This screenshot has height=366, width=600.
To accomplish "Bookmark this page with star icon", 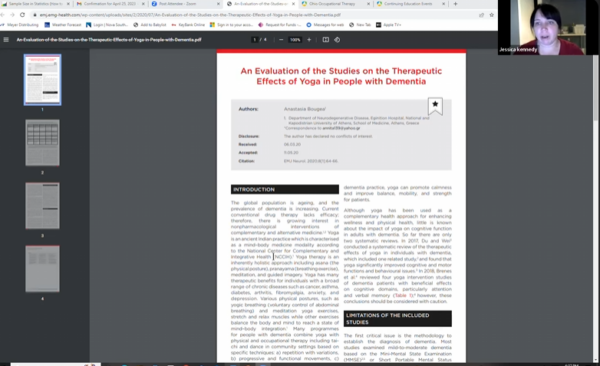I will (x=492, y=15).
